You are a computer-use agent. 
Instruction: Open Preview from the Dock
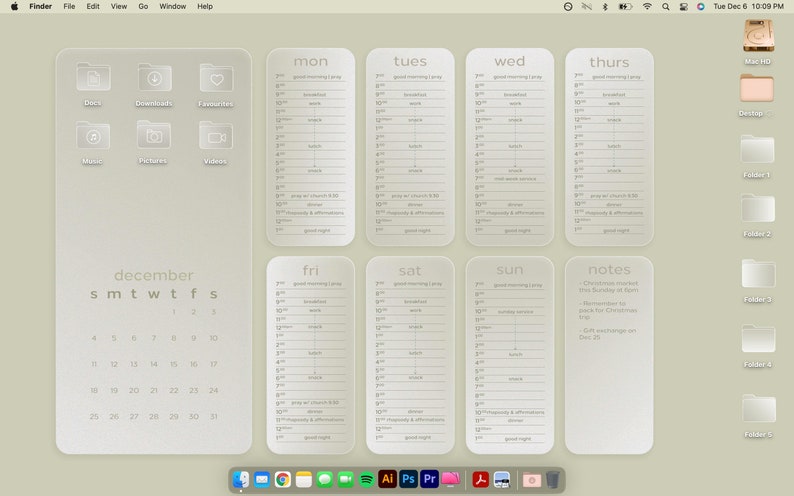click(502, 479)
